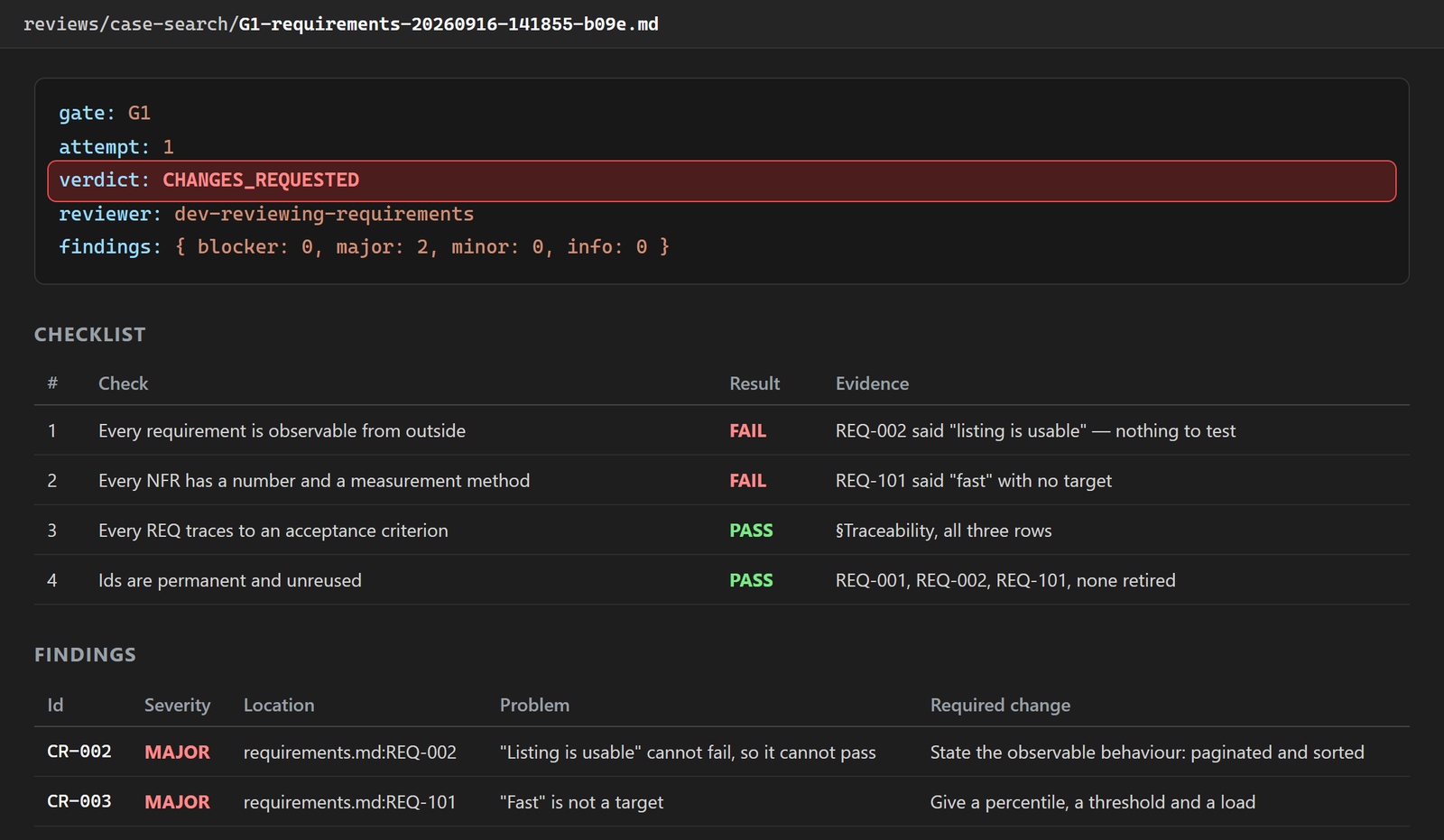Click the FINDINGS section heading
Viewport: 1444px width, 840px height.
pos(85,655)
